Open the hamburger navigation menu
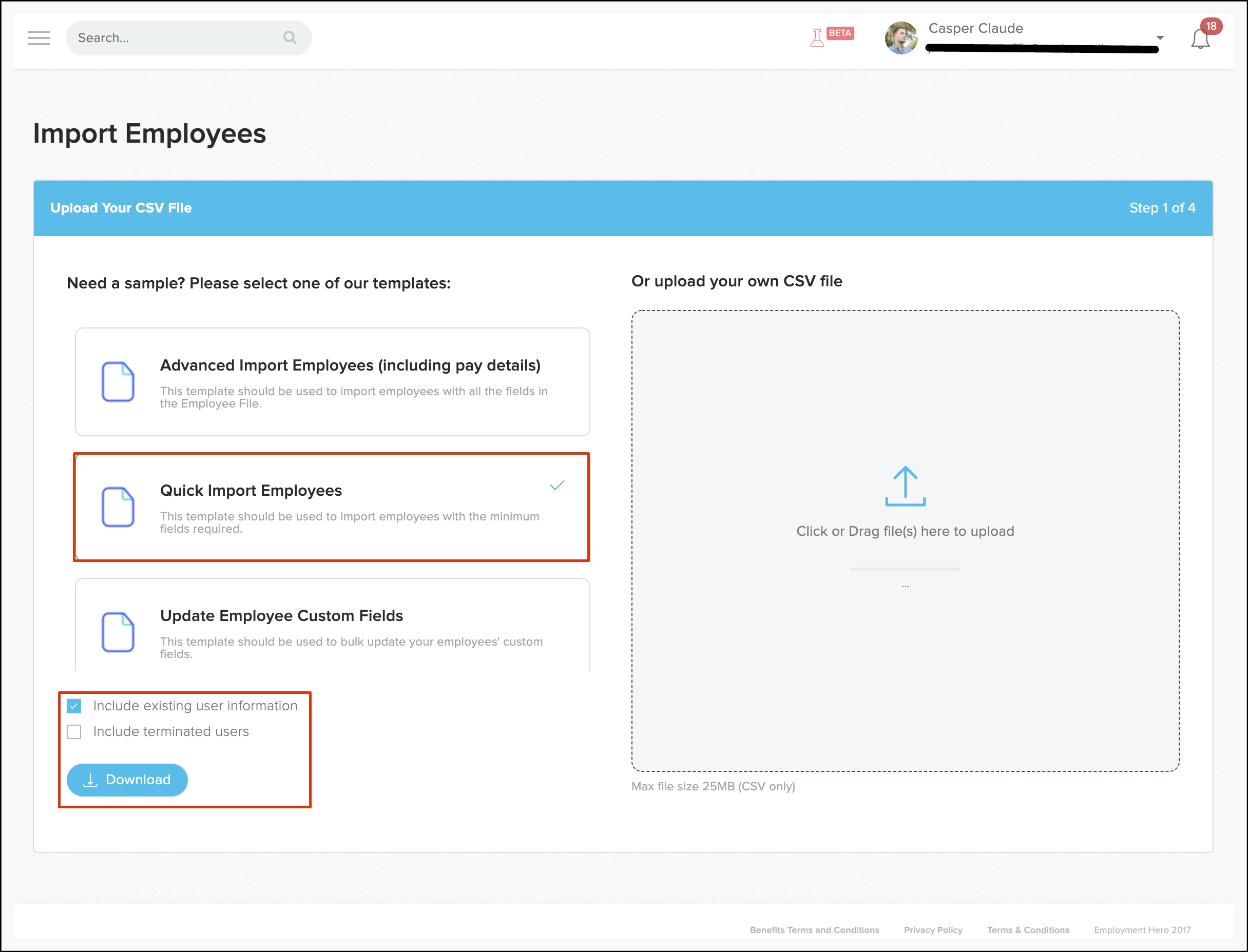Viewport: 1248px width, 952px height. 39,38
